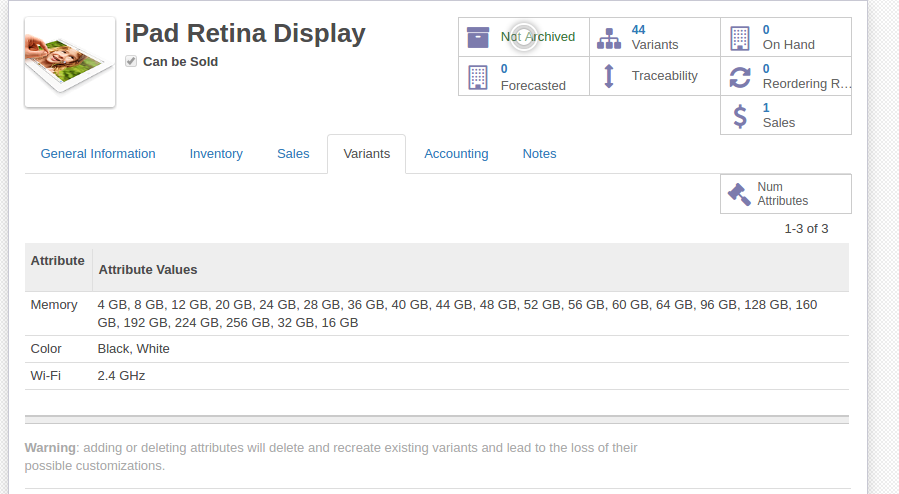899x494 pixels.
Task: Click the Warning note about attributes
Action: (331, 457)
